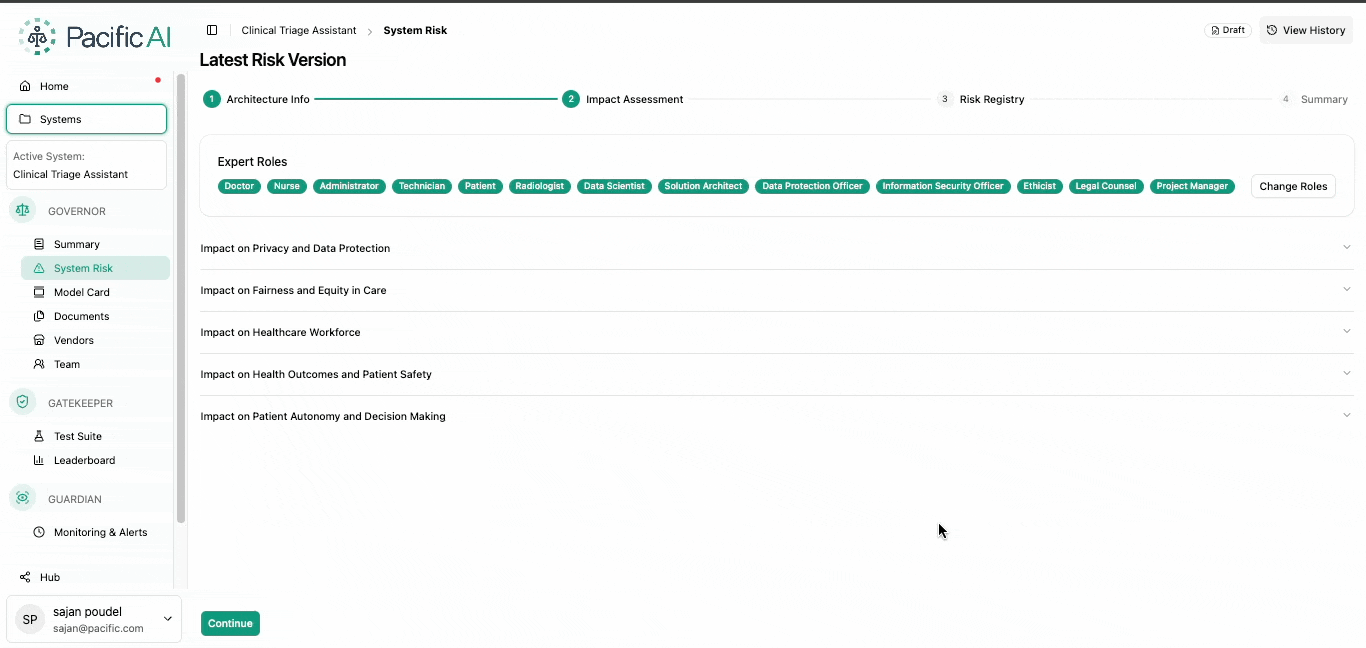Click the Governor scales icon
Screen dimensions: 1366x648
coord(23,210)
